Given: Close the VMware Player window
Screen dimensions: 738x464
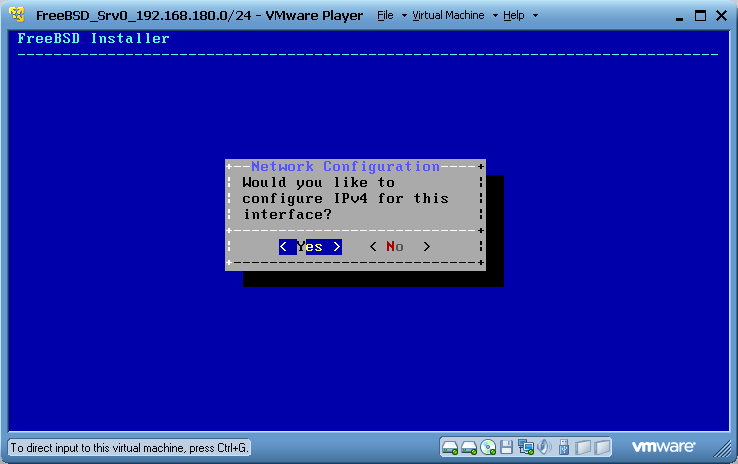Looking at the screenshot, I should pos(721,16).
